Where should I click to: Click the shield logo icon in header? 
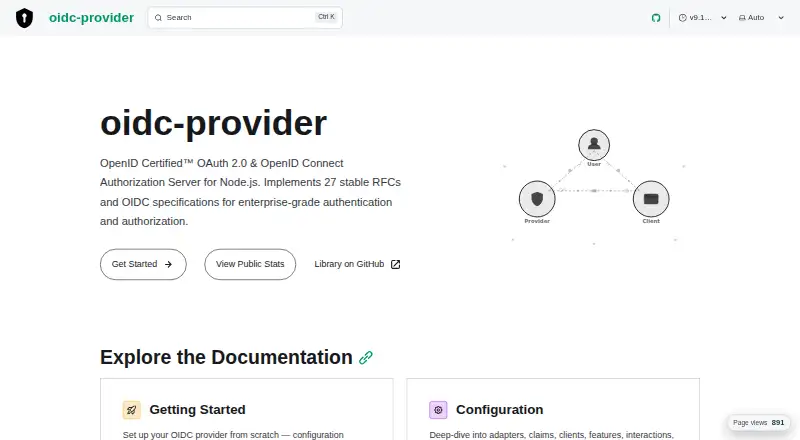pyautogui.click(x=24, y=18)
